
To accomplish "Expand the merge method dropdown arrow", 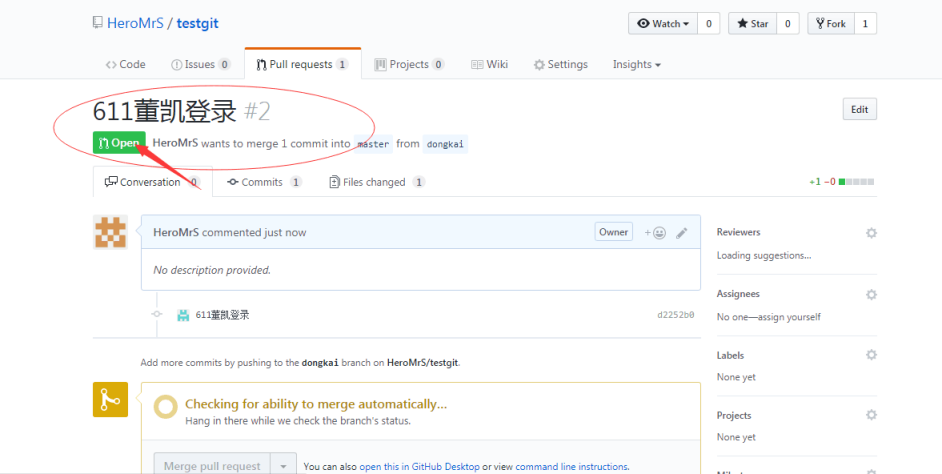I will [x=284, y=466].
